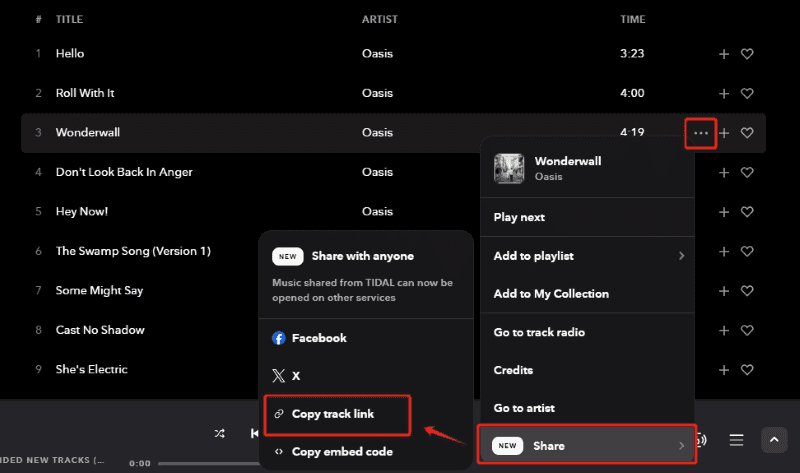Select the Hey Now! track title
The height and width of the screenshot is (473, 800).
pyautogui.click(x=82, y=211)
